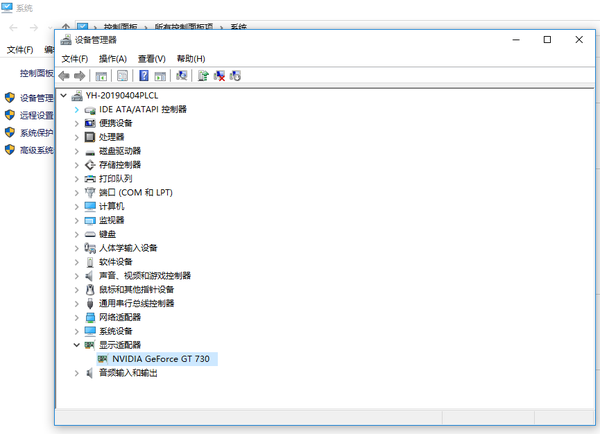The height and width of the screenshot is (434, 600).
Task: Select the 网络适配器 tree row
Action: coord(120,317)
